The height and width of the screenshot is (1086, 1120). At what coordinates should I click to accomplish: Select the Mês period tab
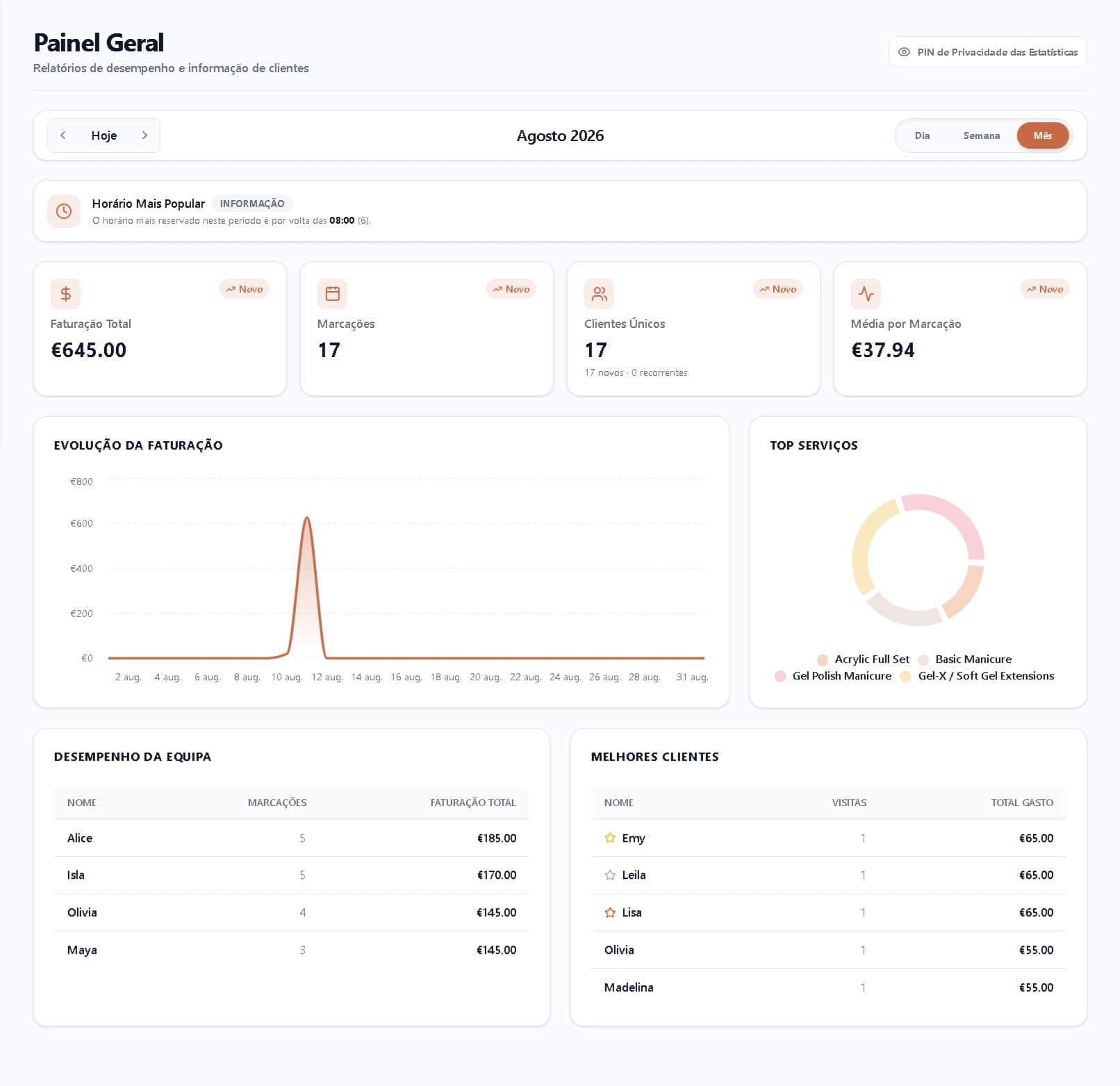pyautogui.click(x=1042, y=135)
